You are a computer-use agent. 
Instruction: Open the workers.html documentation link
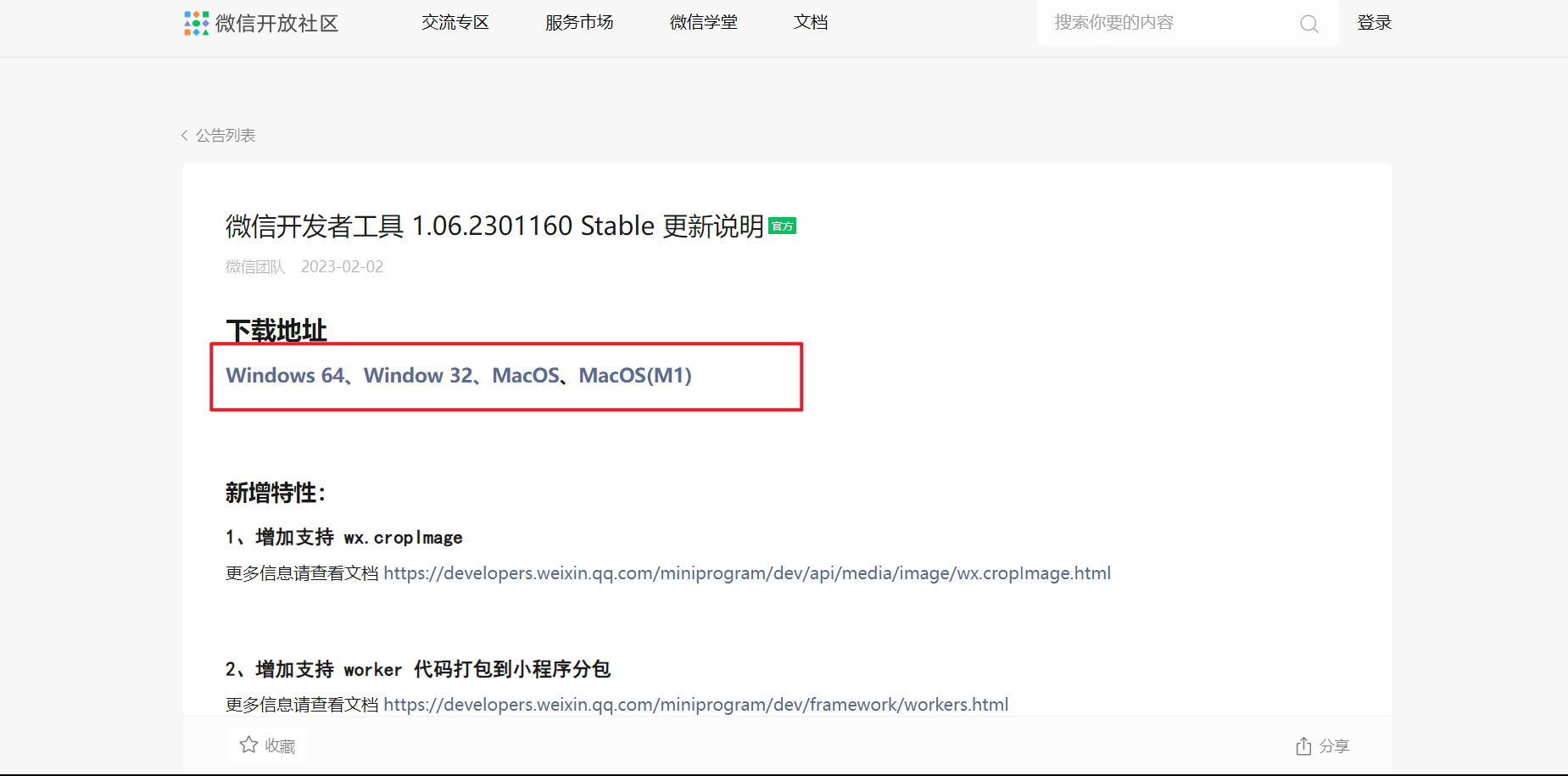[696, 705]
